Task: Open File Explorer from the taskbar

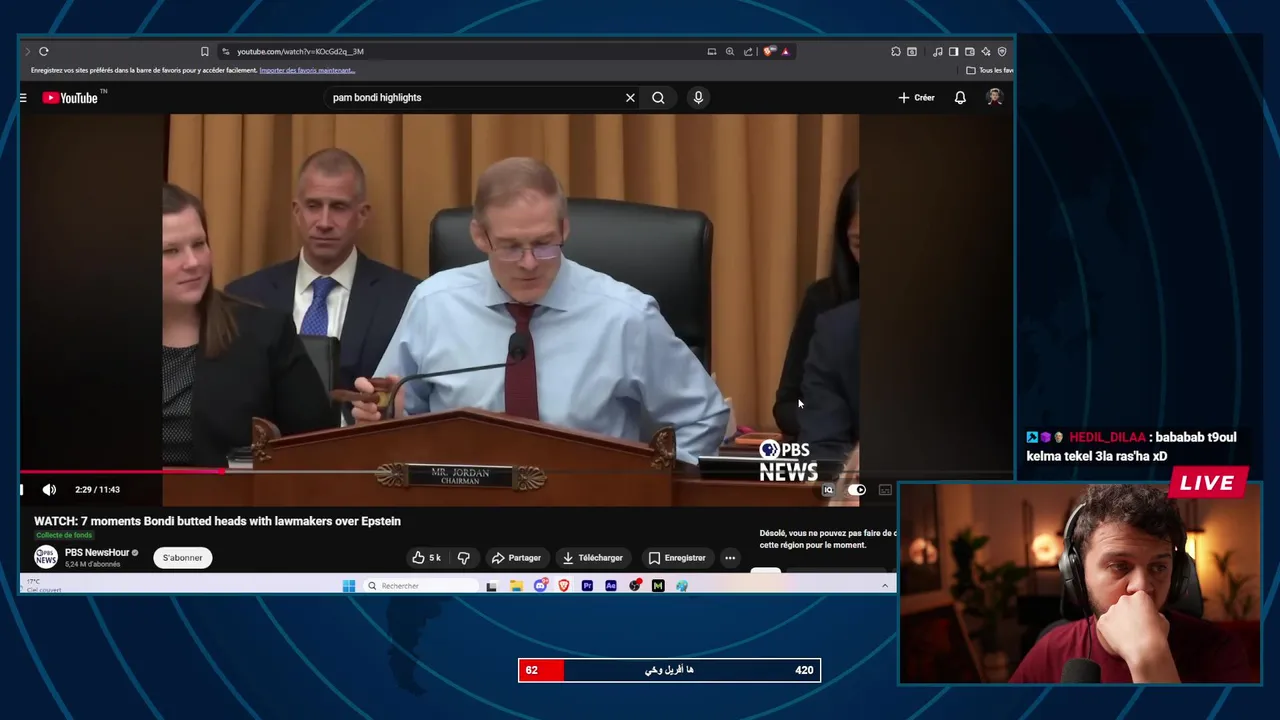Action: pyautogui.click(x=516, y=586)
